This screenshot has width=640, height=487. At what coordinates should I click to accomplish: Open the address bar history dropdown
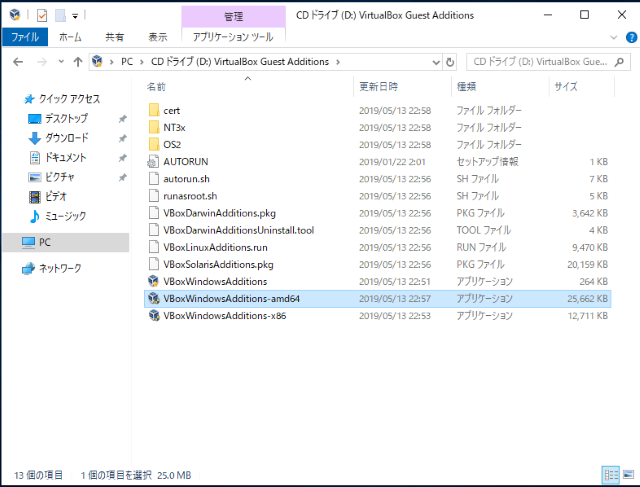tap(436, 62)
